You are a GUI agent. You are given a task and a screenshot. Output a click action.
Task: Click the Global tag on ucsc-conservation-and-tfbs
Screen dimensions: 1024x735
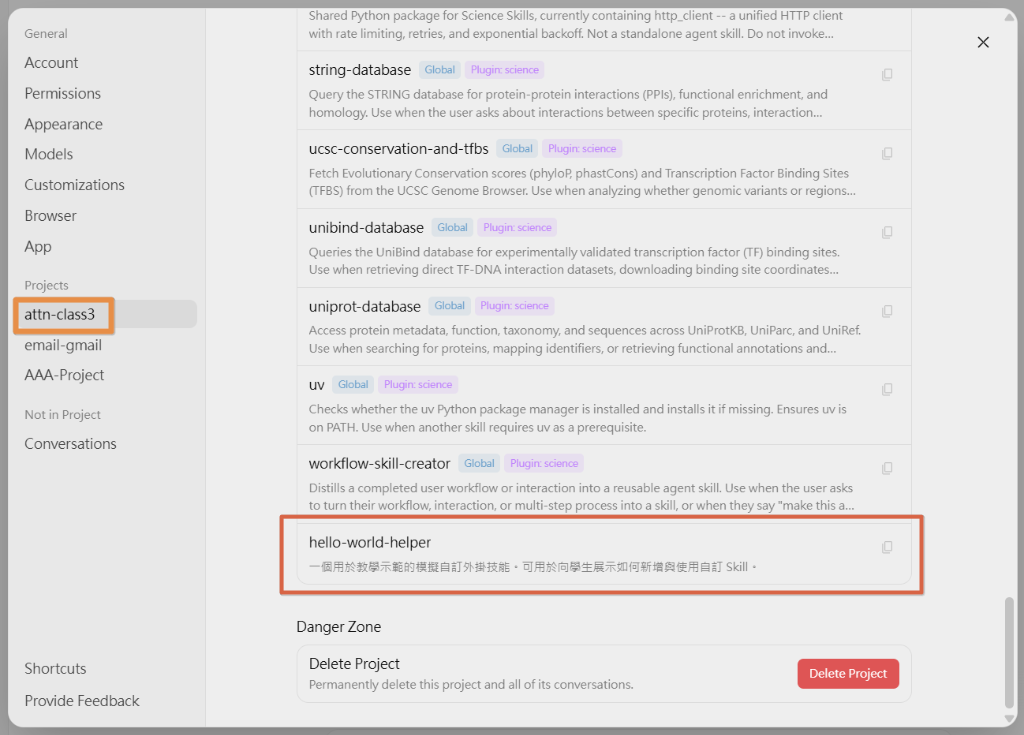pyautogui.click(x=517, y=148)
